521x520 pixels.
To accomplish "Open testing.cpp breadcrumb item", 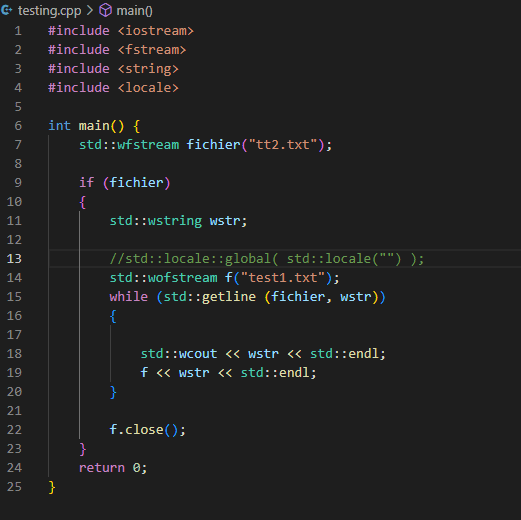I will [49, 11].
